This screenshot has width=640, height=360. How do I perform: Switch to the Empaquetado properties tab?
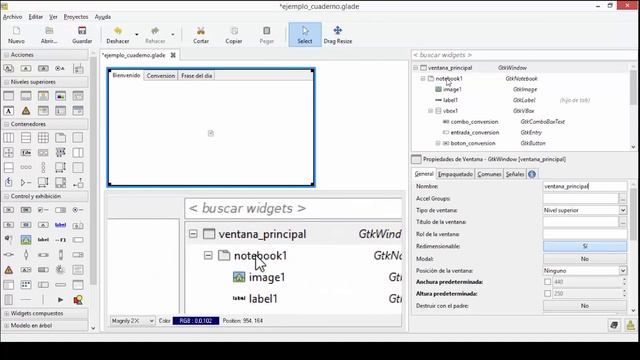click(456, 174)
